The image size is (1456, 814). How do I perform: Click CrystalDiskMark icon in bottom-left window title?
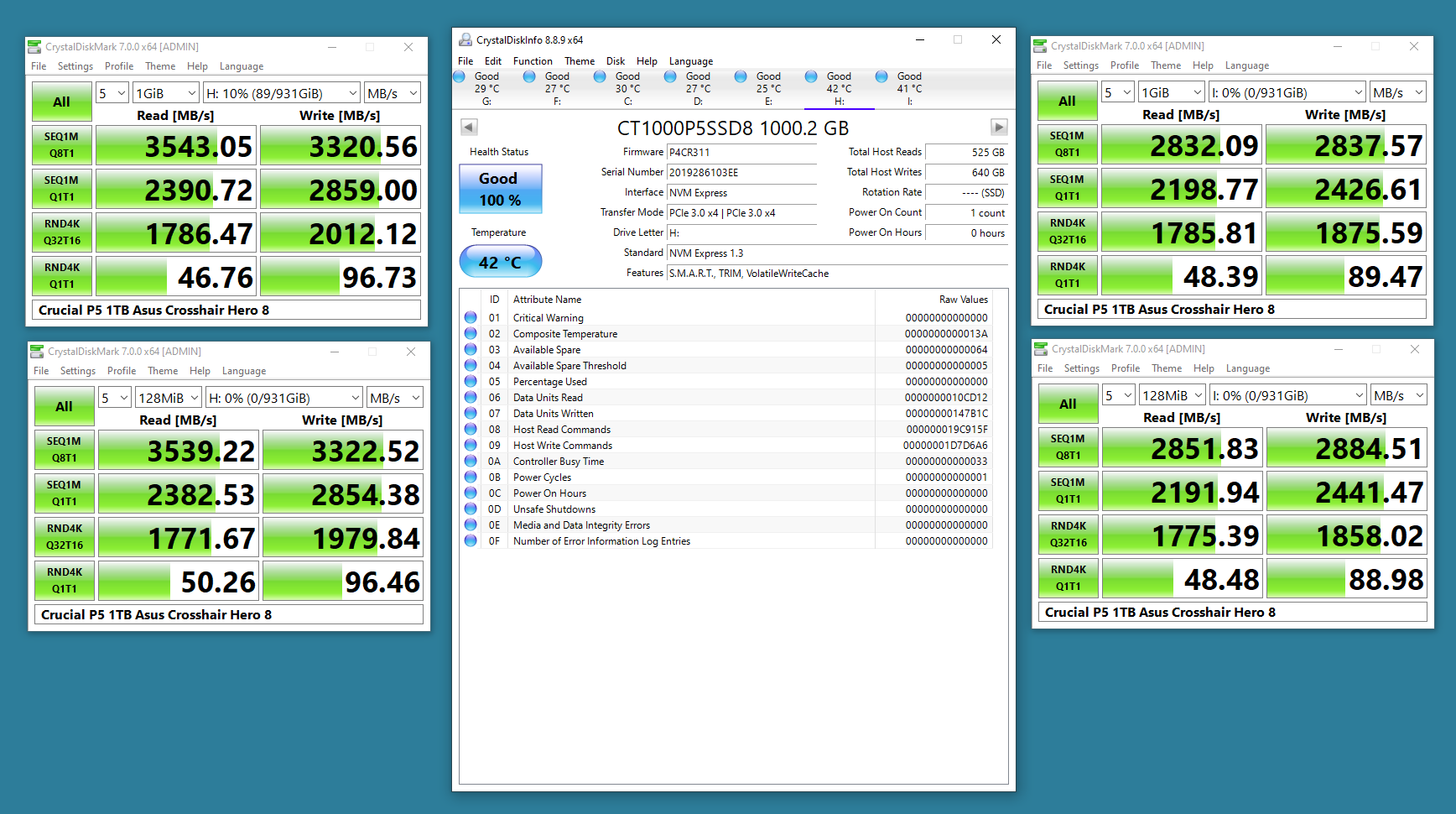[x=37, y=351]
